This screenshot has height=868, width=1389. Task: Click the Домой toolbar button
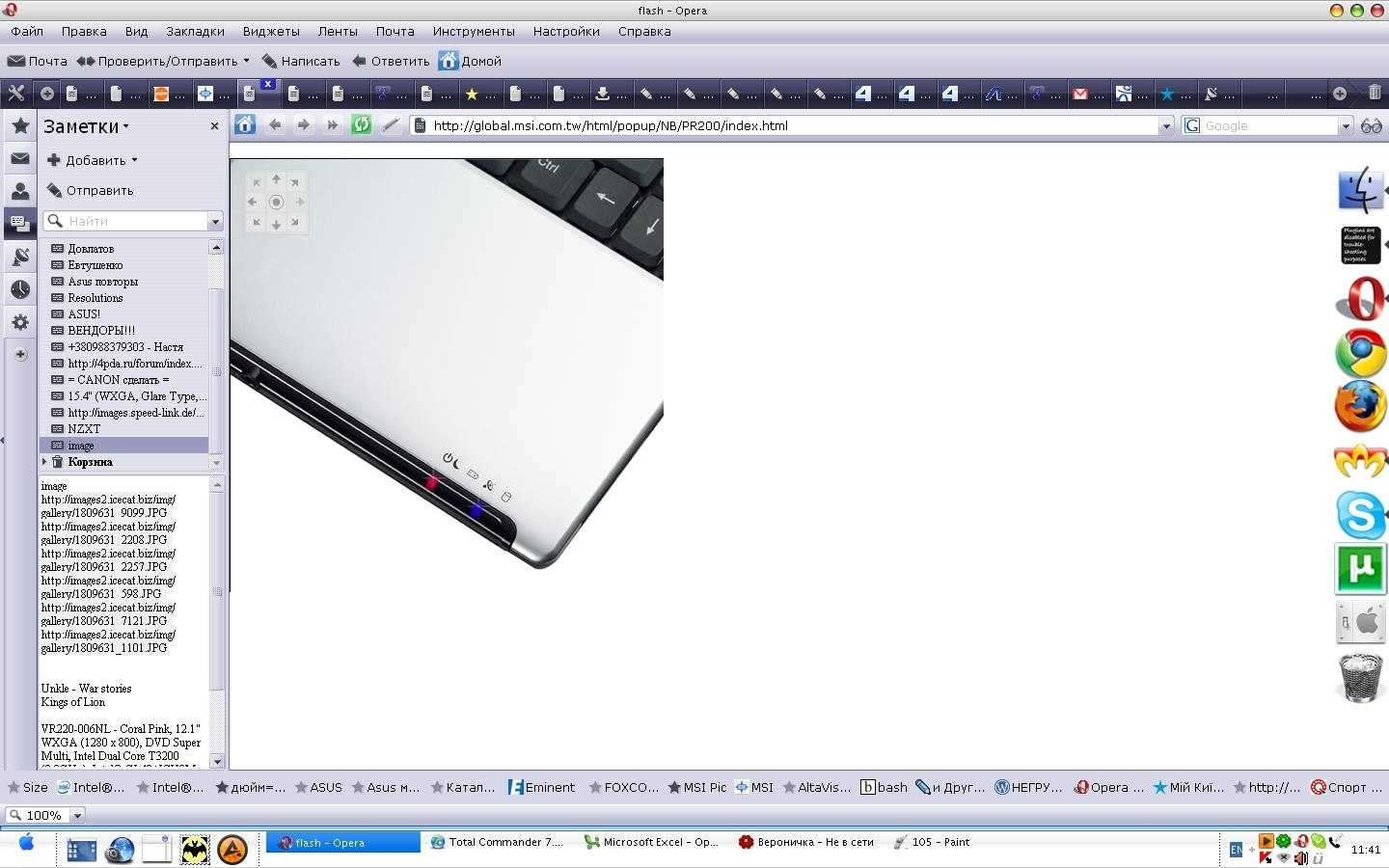[471, 61]
